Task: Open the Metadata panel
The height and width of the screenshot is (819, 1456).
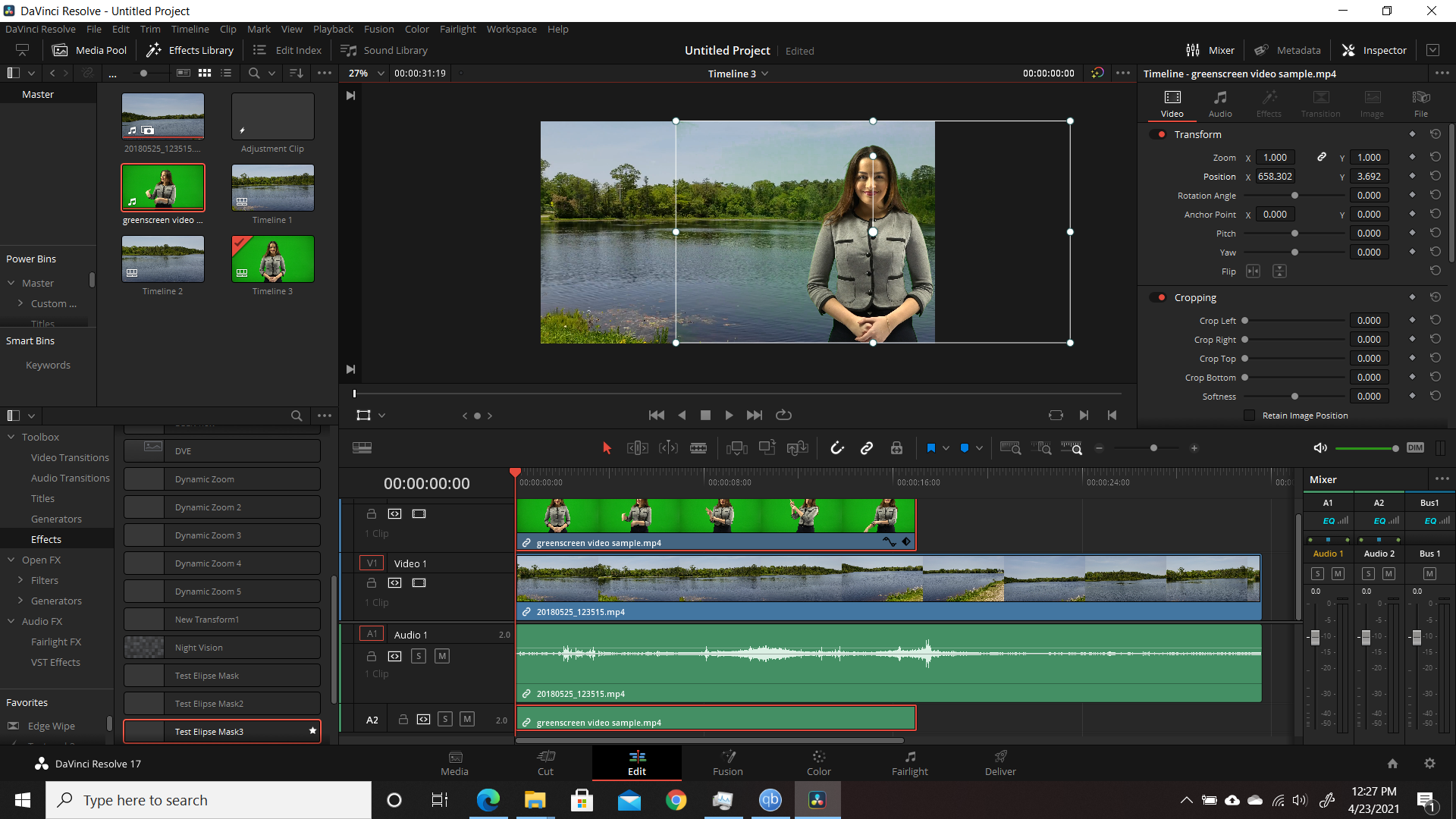Action: (x=1287, y=50)
